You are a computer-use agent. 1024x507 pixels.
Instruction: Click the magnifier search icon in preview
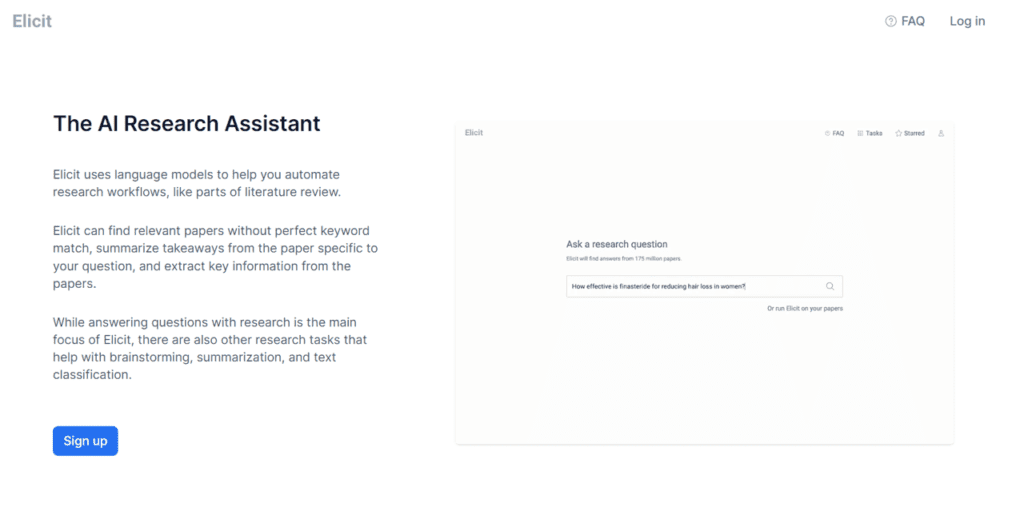829,286
